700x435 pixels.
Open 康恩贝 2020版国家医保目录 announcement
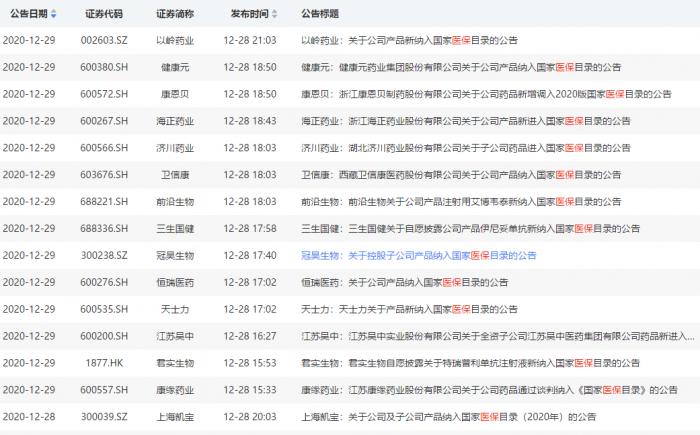coord(487,94)
